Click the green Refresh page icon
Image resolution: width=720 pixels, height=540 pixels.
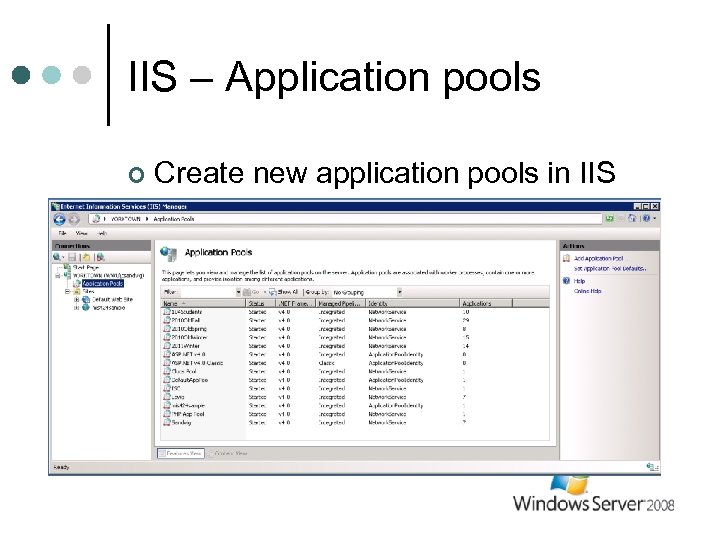point(609,219)
